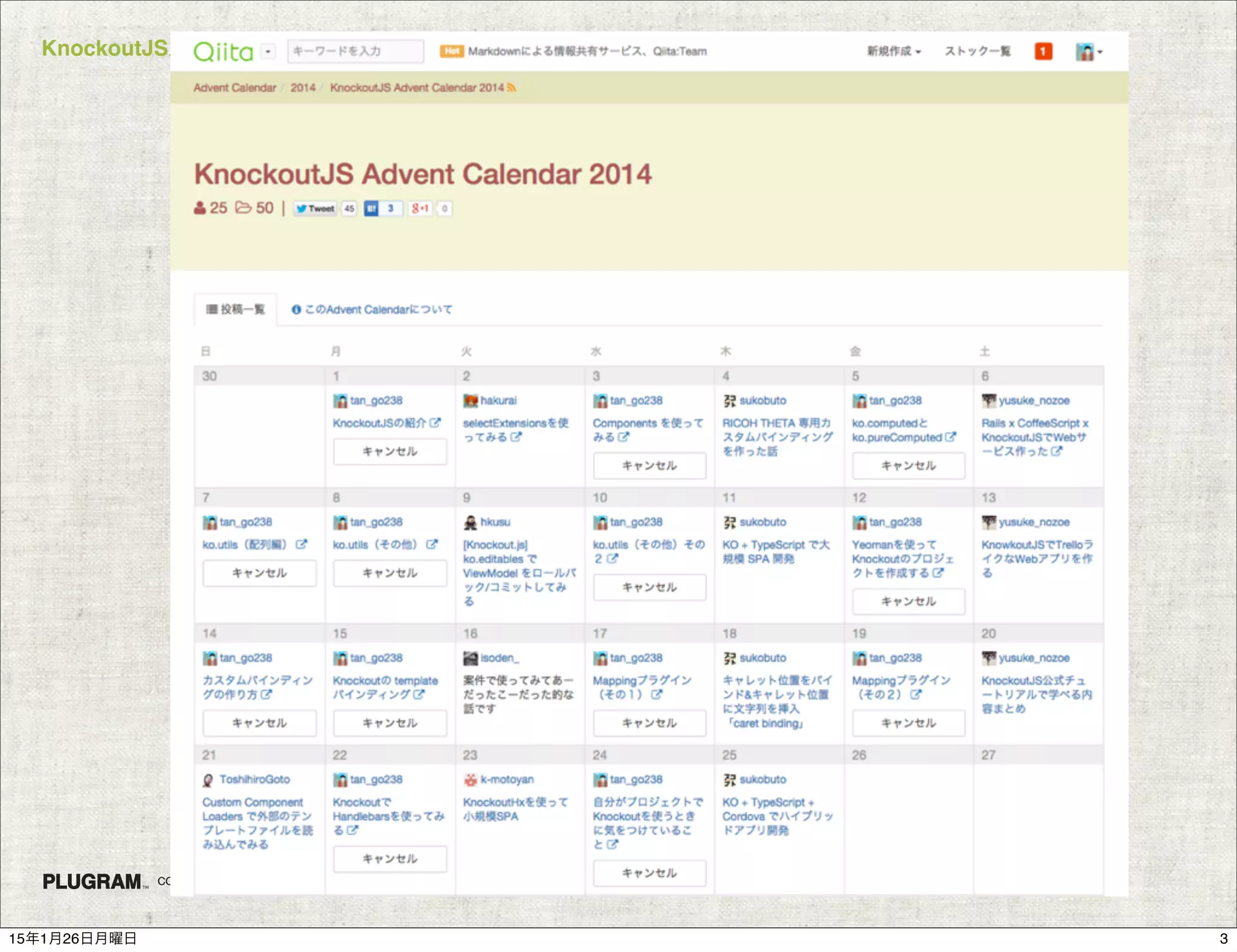1237x952 pixels.
Task: Open hkusu's avatar on day 9
Action: 471,522
